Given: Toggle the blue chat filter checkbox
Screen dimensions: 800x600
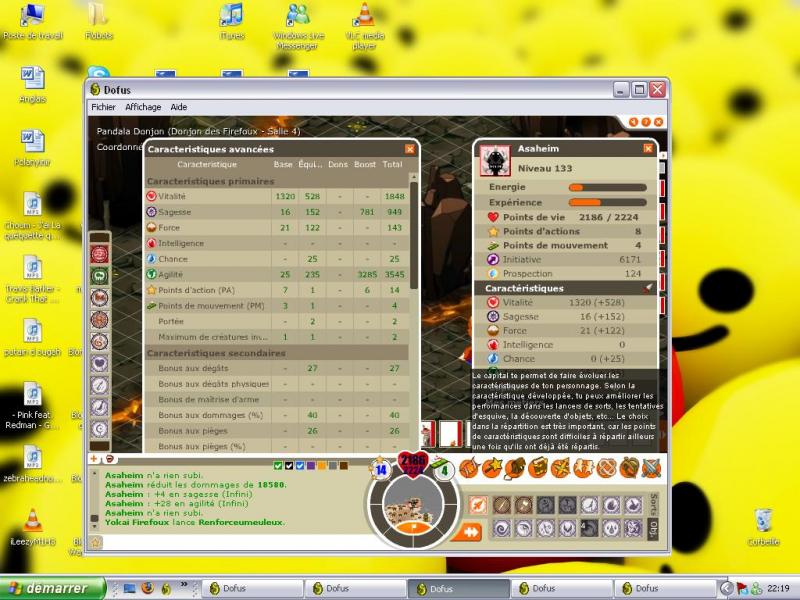Looking at the screenshot, I should (x=300, y=465).
